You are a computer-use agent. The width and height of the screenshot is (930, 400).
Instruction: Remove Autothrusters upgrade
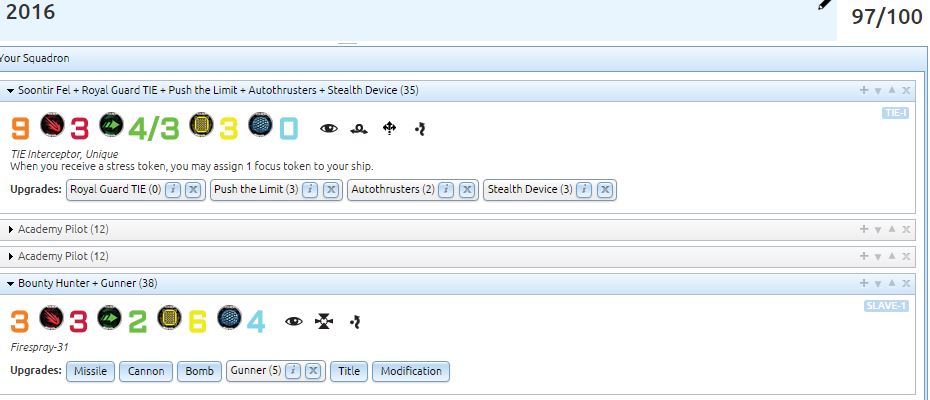tap(467, 189)
